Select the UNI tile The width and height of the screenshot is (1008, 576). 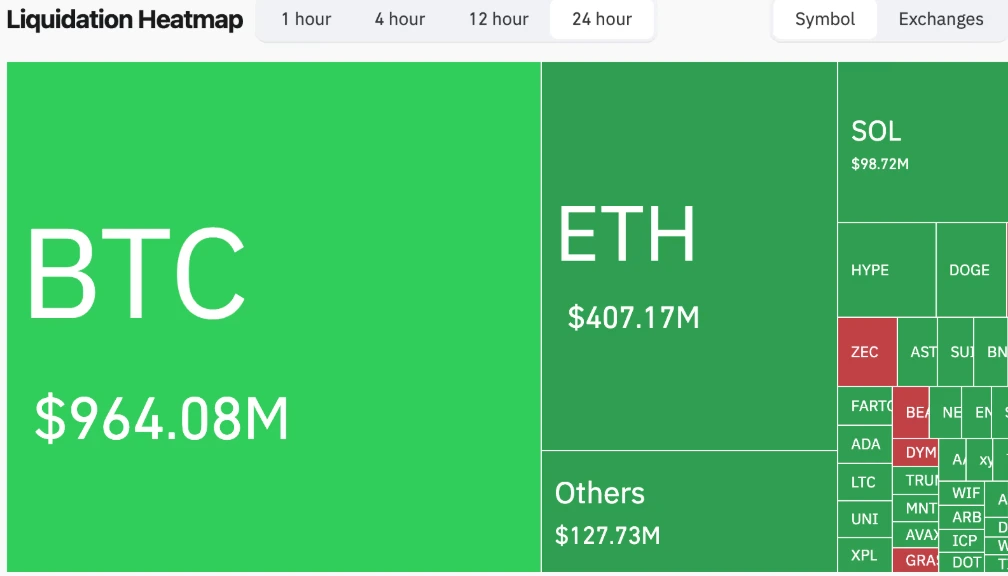coord(864,519)
